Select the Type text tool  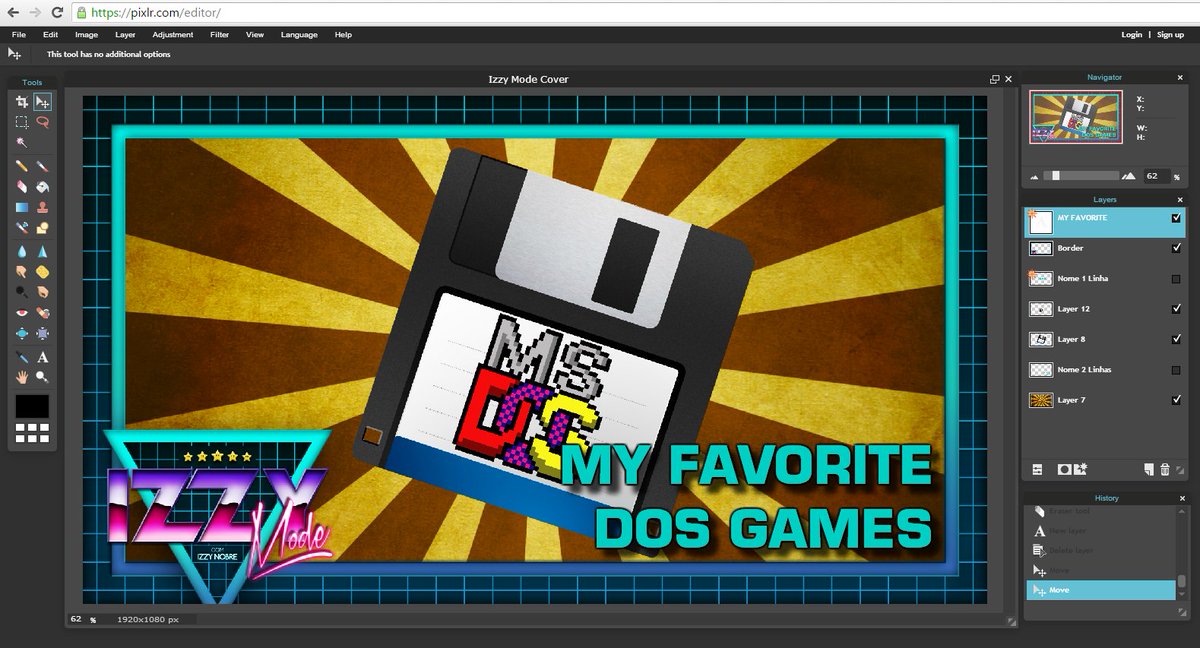tap(42, 357)
